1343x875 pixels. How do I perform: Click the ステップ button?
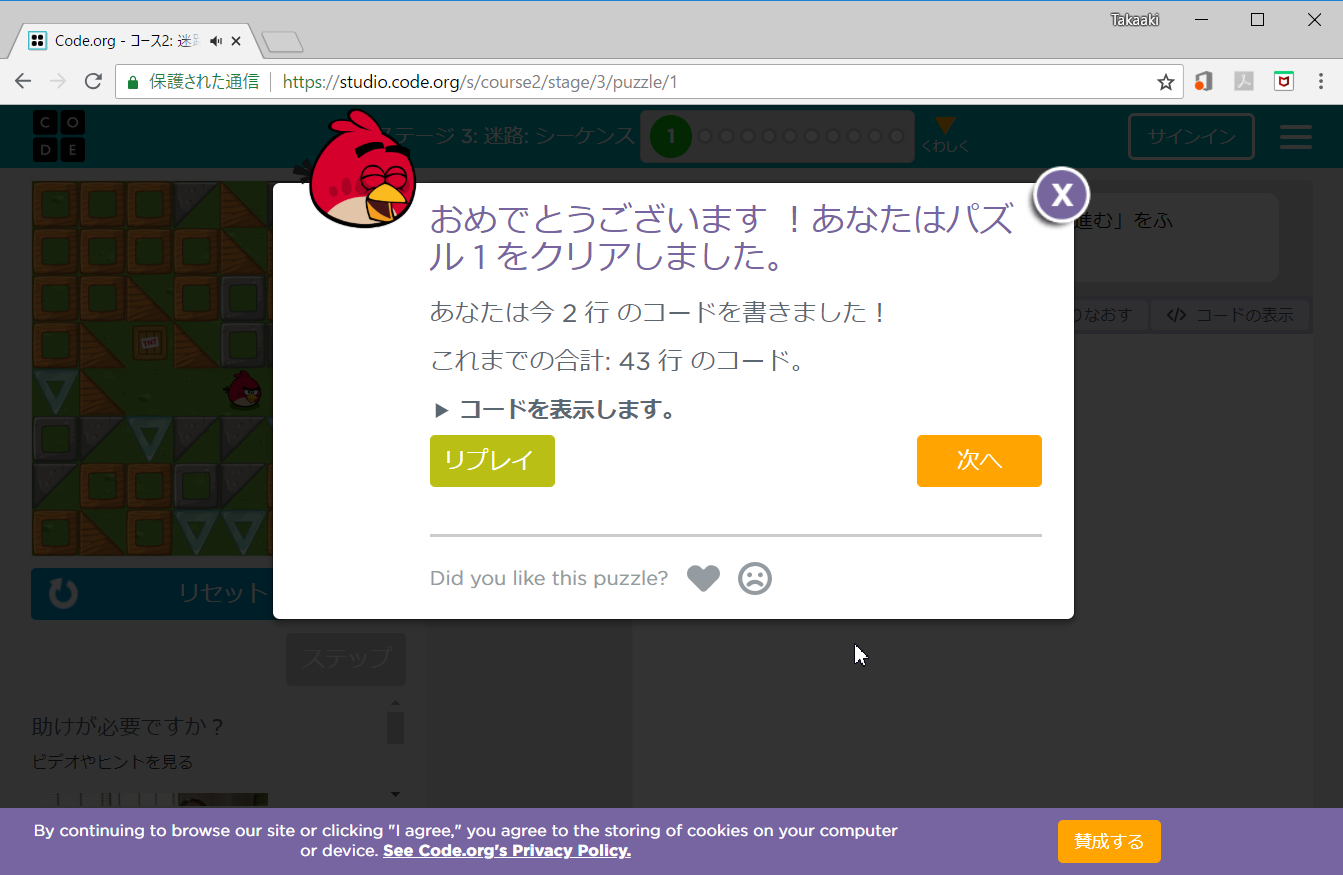coord(346,659)
